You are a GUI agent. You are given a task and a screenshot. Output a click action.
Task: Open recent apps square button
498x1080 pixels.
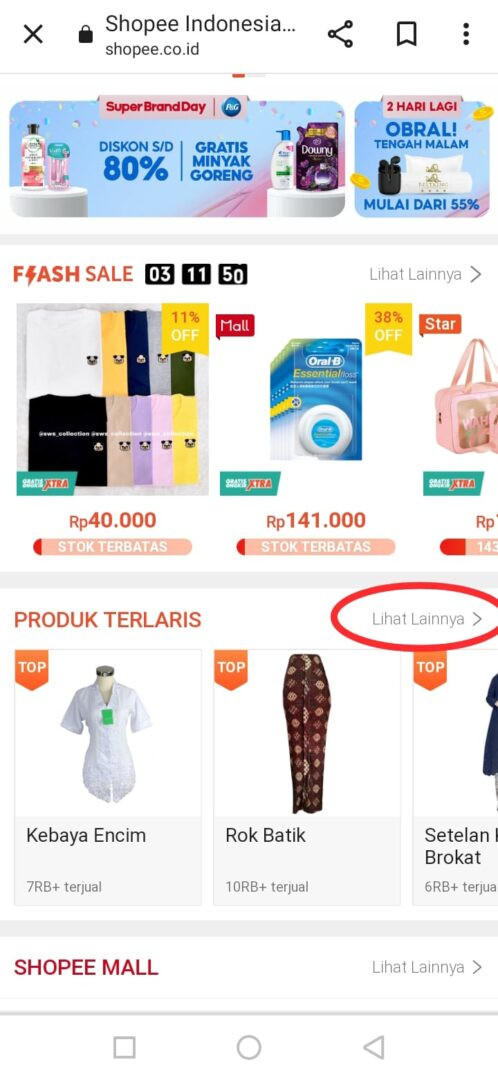(x=124, y=1047)
